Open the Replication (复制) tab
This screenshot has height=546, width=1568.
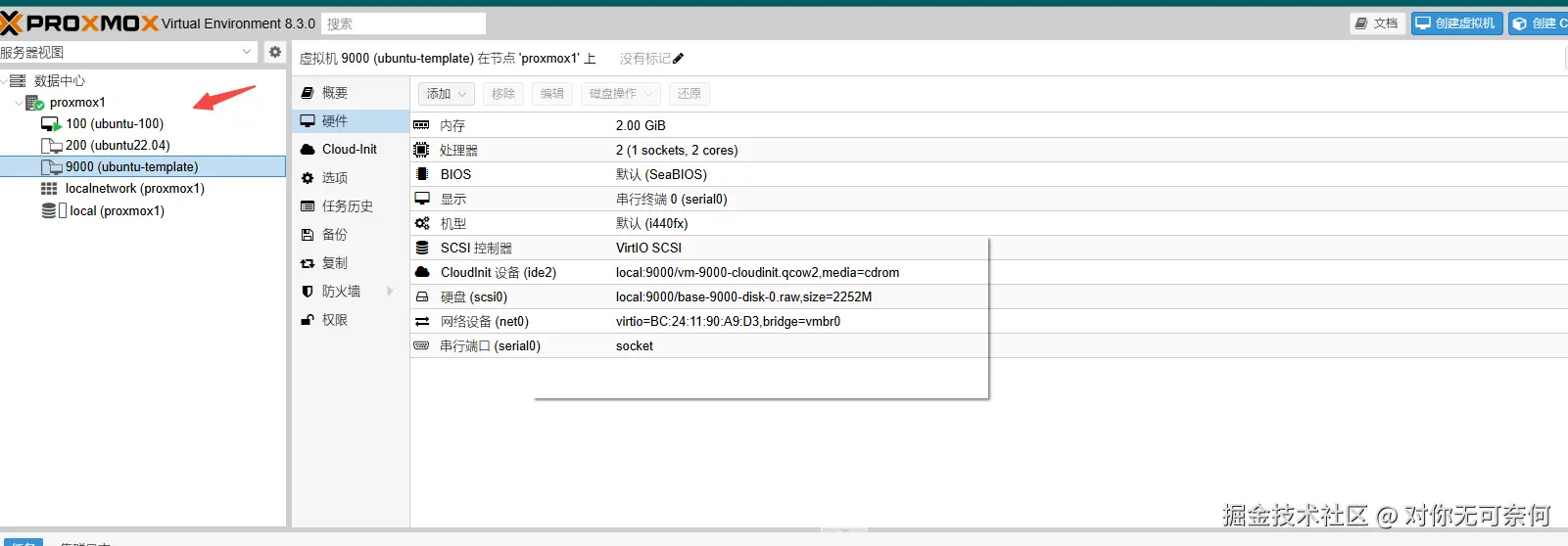click(351, 263)
